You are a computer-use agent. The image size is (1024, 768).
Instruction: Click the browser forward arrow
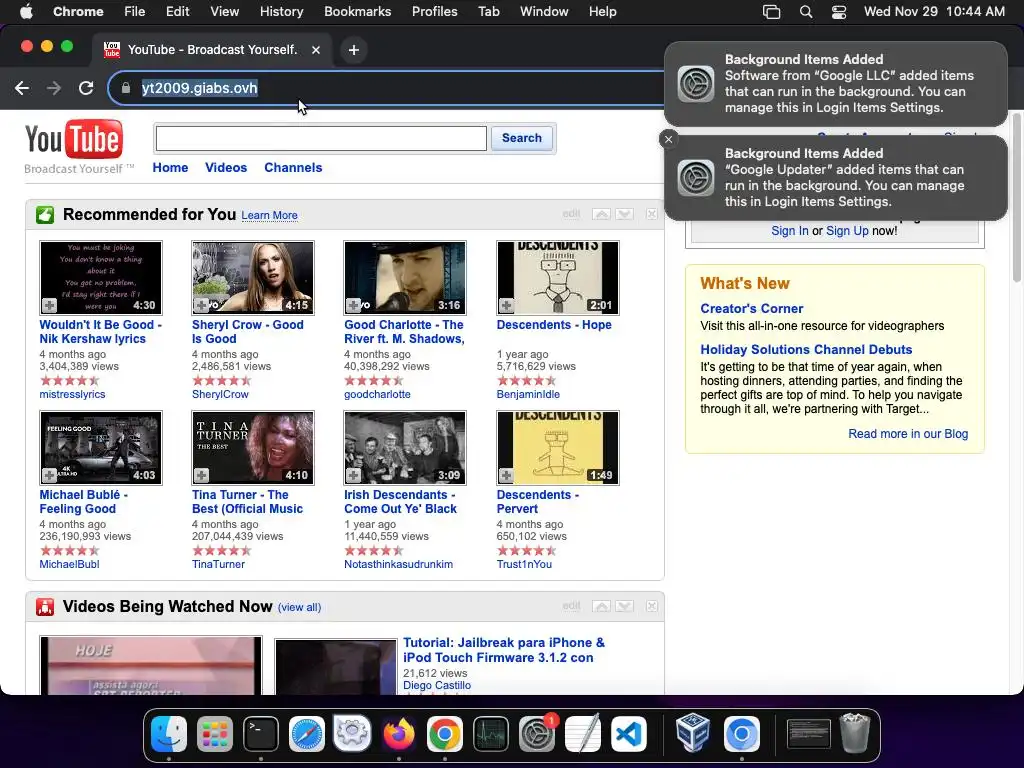tap(54, 88)
